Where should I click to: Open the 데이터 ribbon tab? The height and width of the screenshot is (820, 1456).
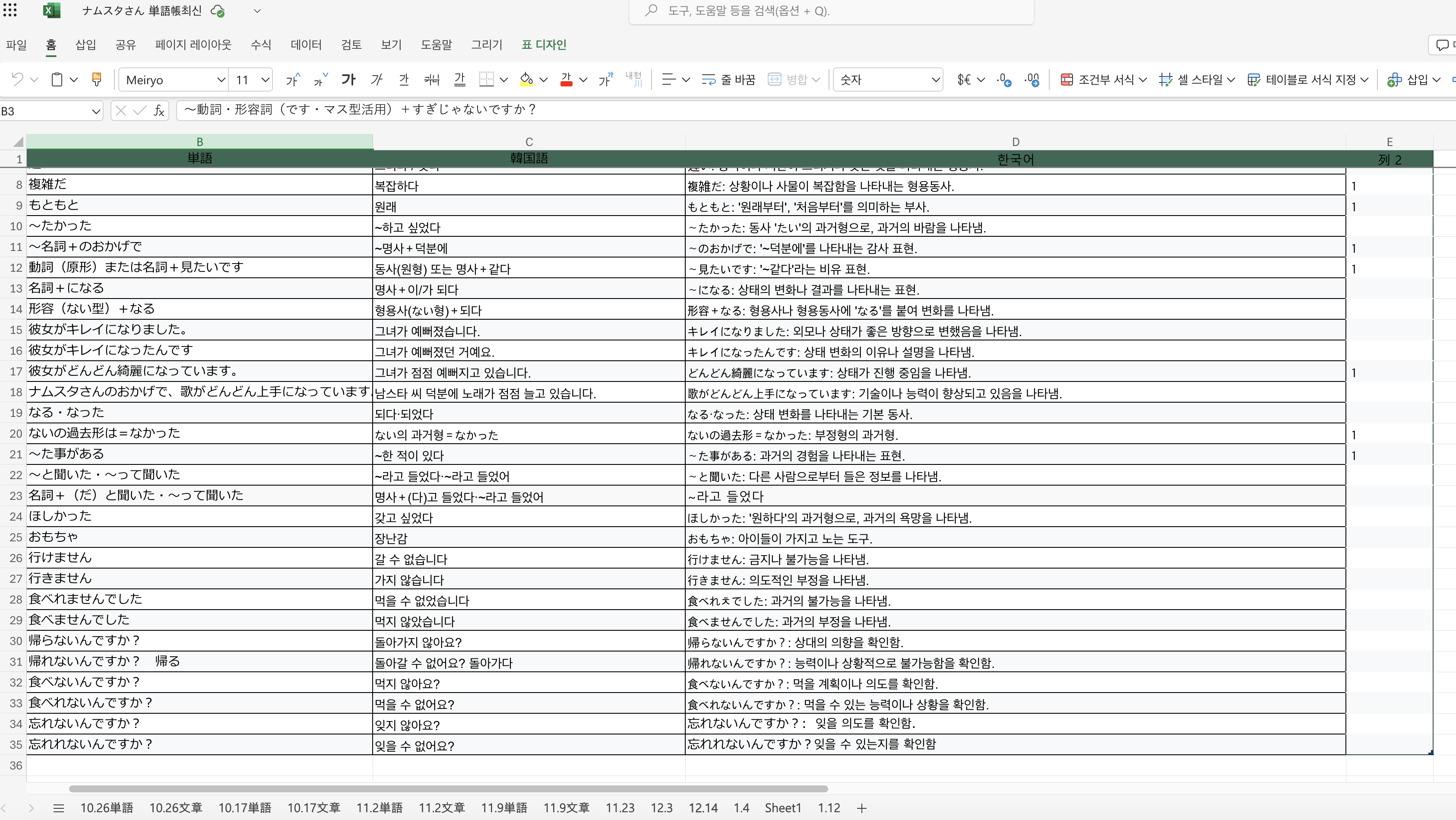point(306,44)
